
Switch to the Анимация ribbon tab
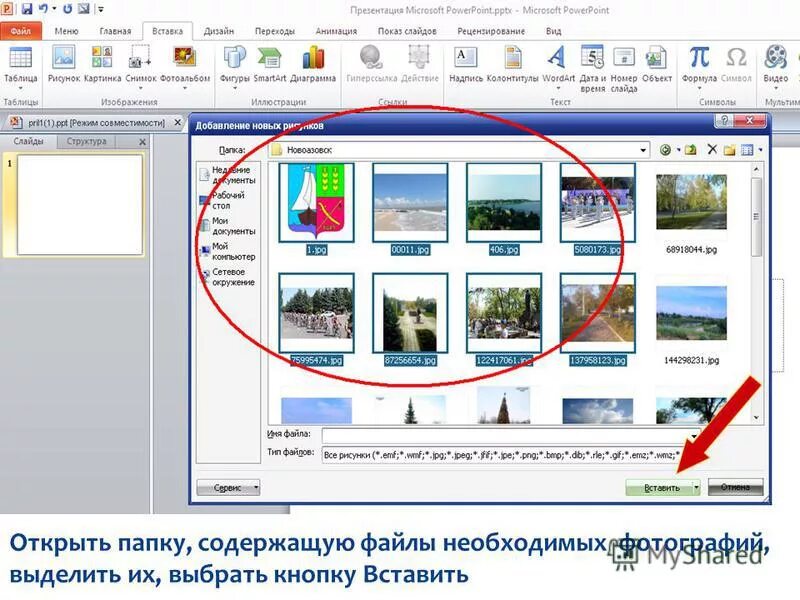point(336,31)
